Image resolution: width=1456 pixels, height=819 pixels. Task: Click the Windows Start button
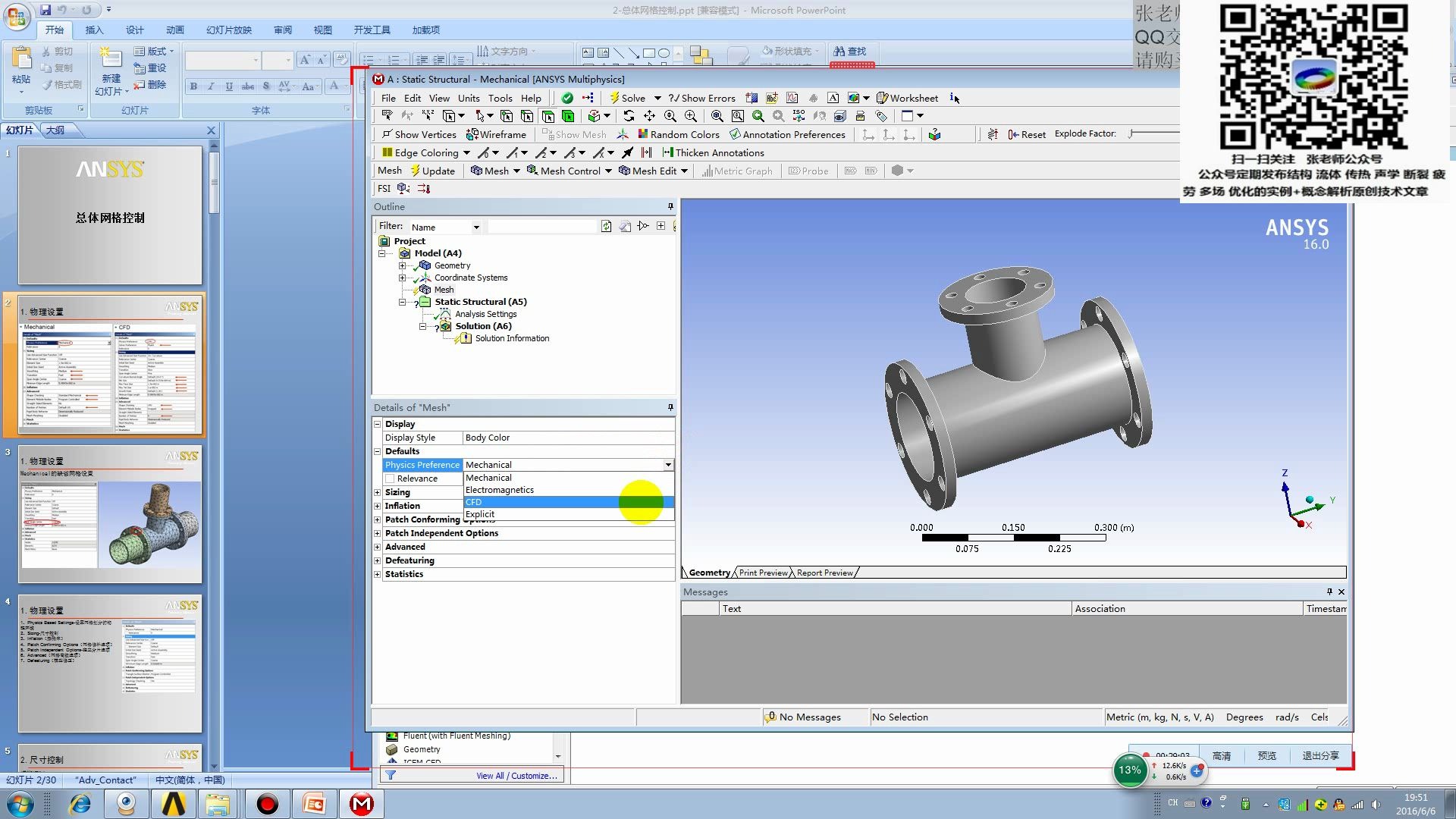20,804
